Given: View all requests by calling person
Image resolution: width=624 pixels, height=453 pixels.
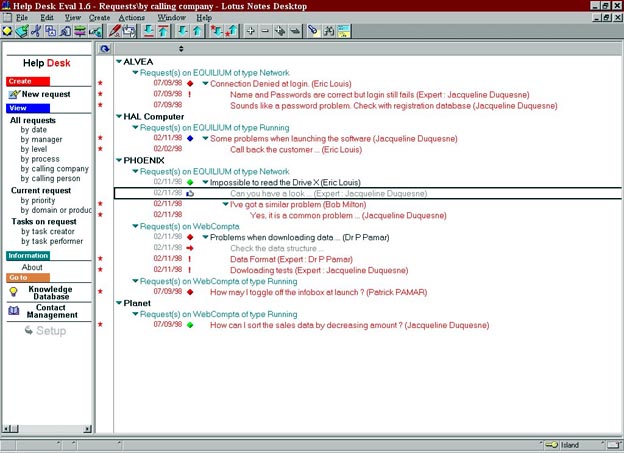Looking at the screenshot, I should 51,178.
